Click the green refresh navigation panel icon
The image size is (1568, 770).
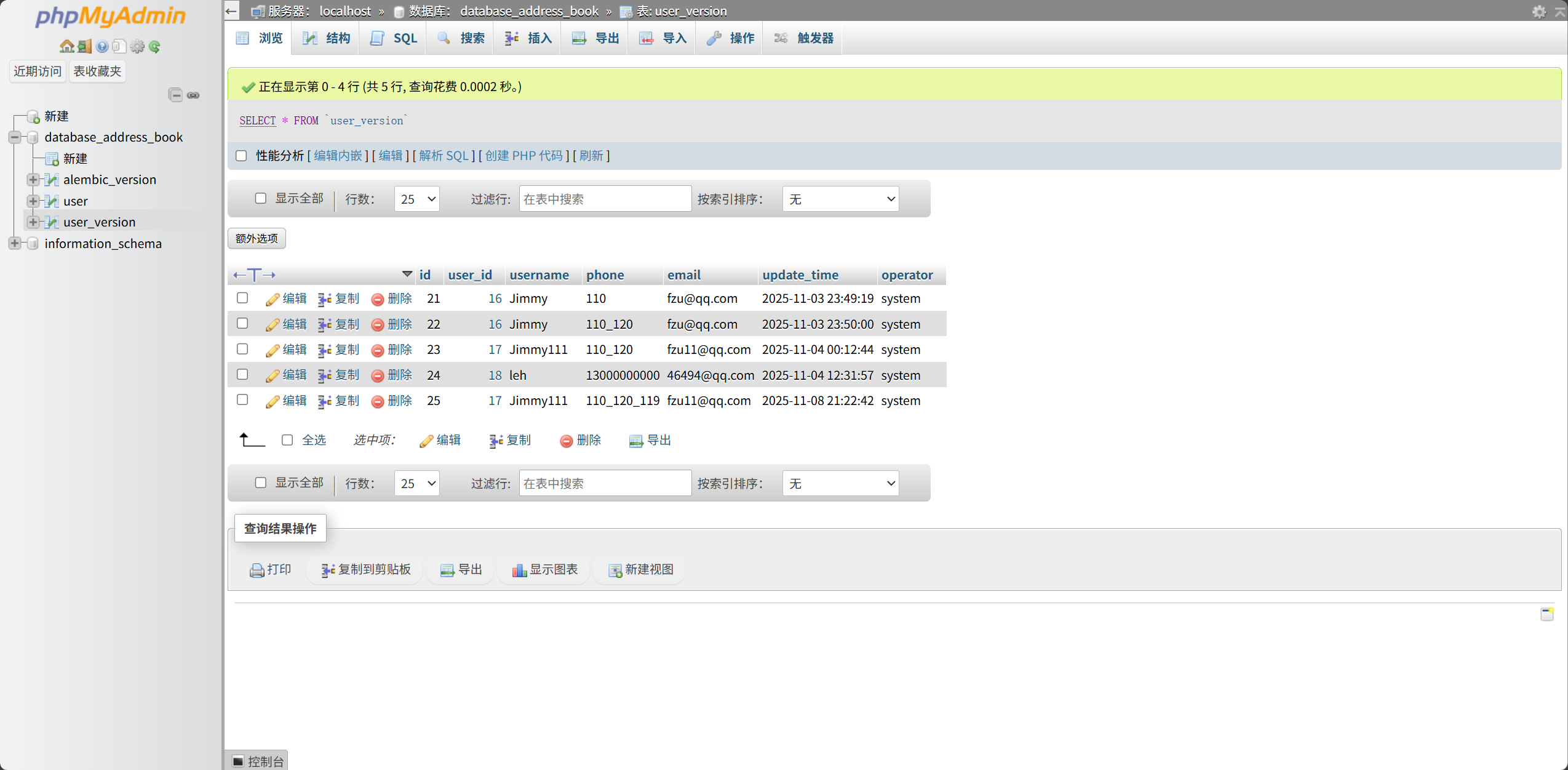click(x=155, y=46)
